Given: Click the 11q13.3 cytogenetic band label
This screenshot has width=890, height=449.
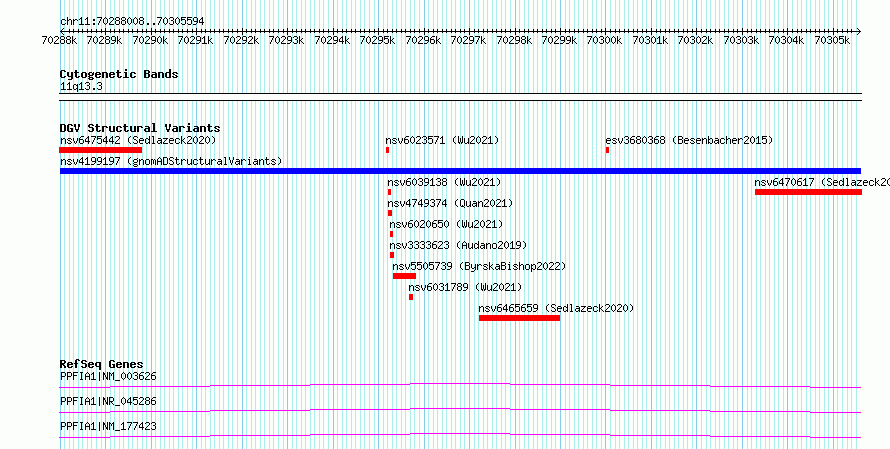Looking at the screenshot, I should (x=81, y=87).
